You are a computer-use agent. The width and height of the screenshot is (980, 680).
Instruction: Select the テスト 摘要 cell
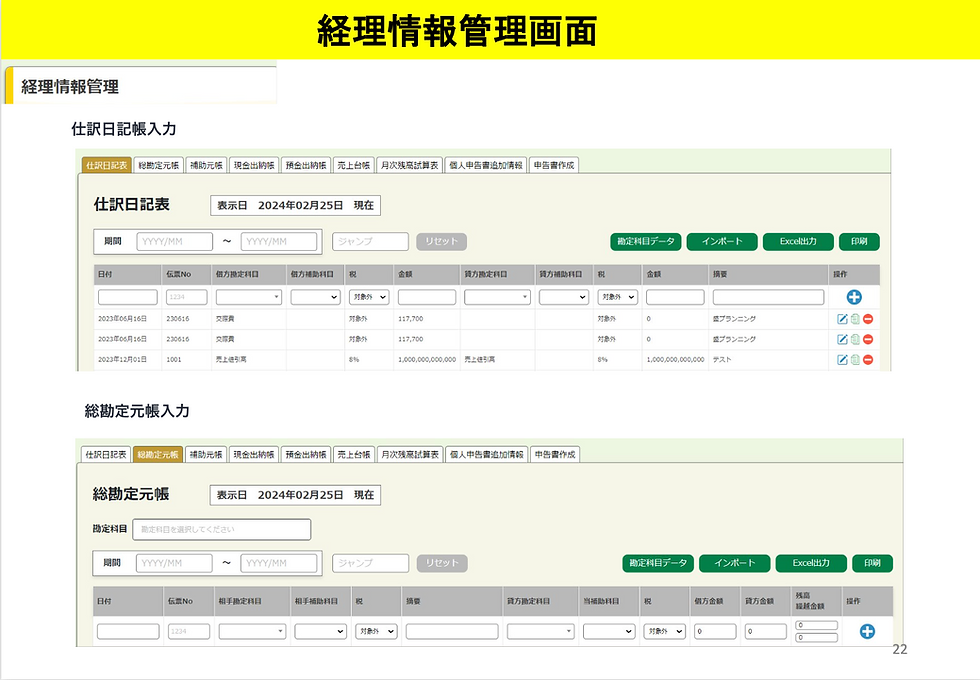722,359
